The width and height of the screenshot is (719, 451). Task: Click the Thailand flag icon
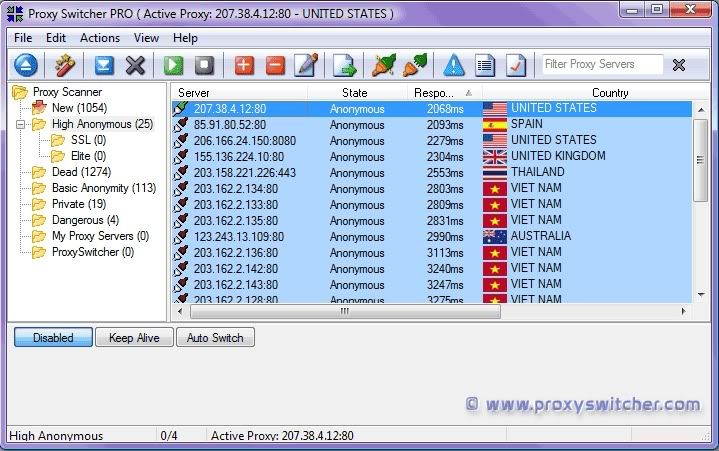pos(495,173)
